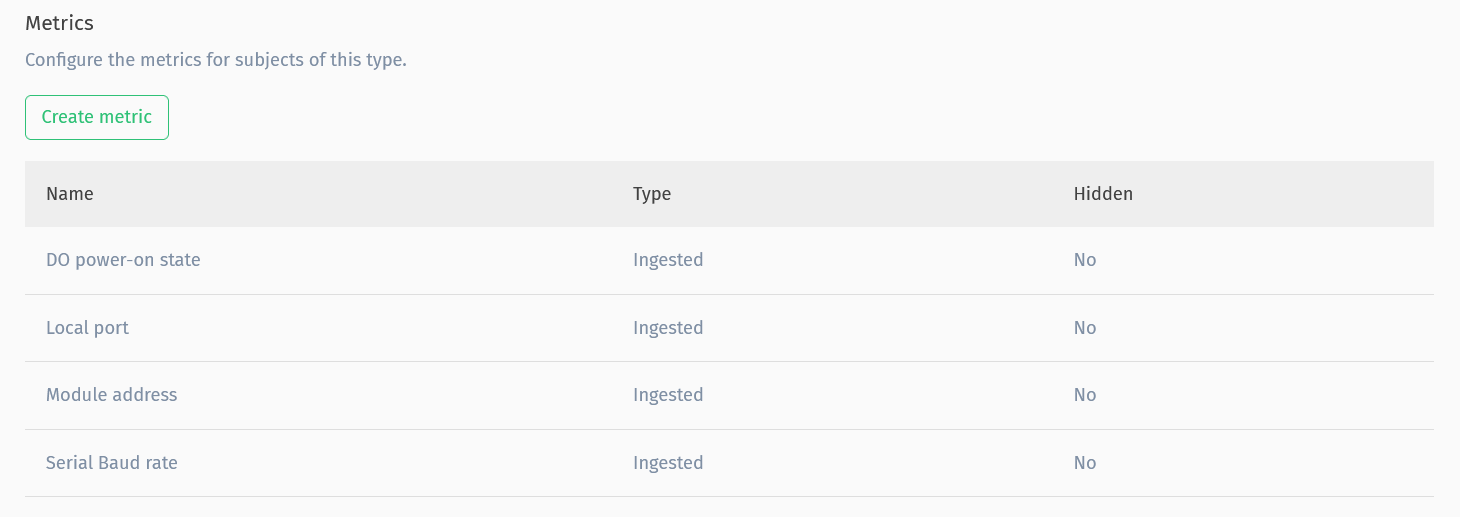This screenshot has width=1460, height=517.
Task: Click Hidden value No for Local port
Action: (1085, 328)
